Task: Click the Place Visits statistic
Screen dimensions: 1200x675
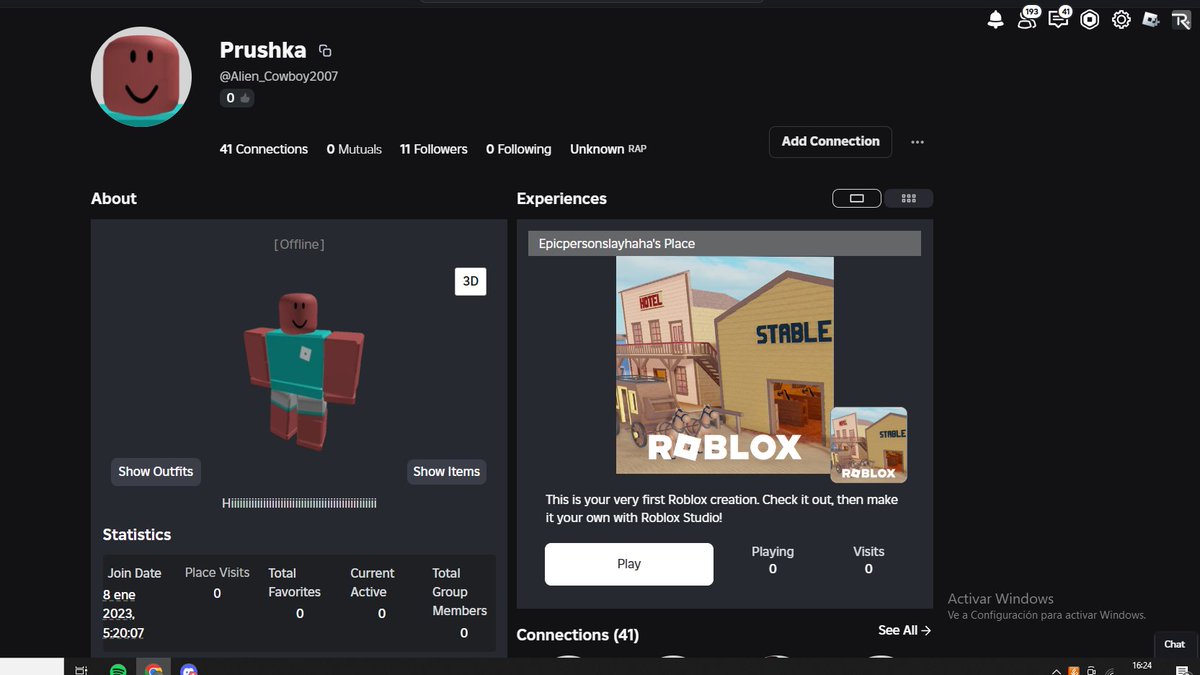Action: coord(217,583)
